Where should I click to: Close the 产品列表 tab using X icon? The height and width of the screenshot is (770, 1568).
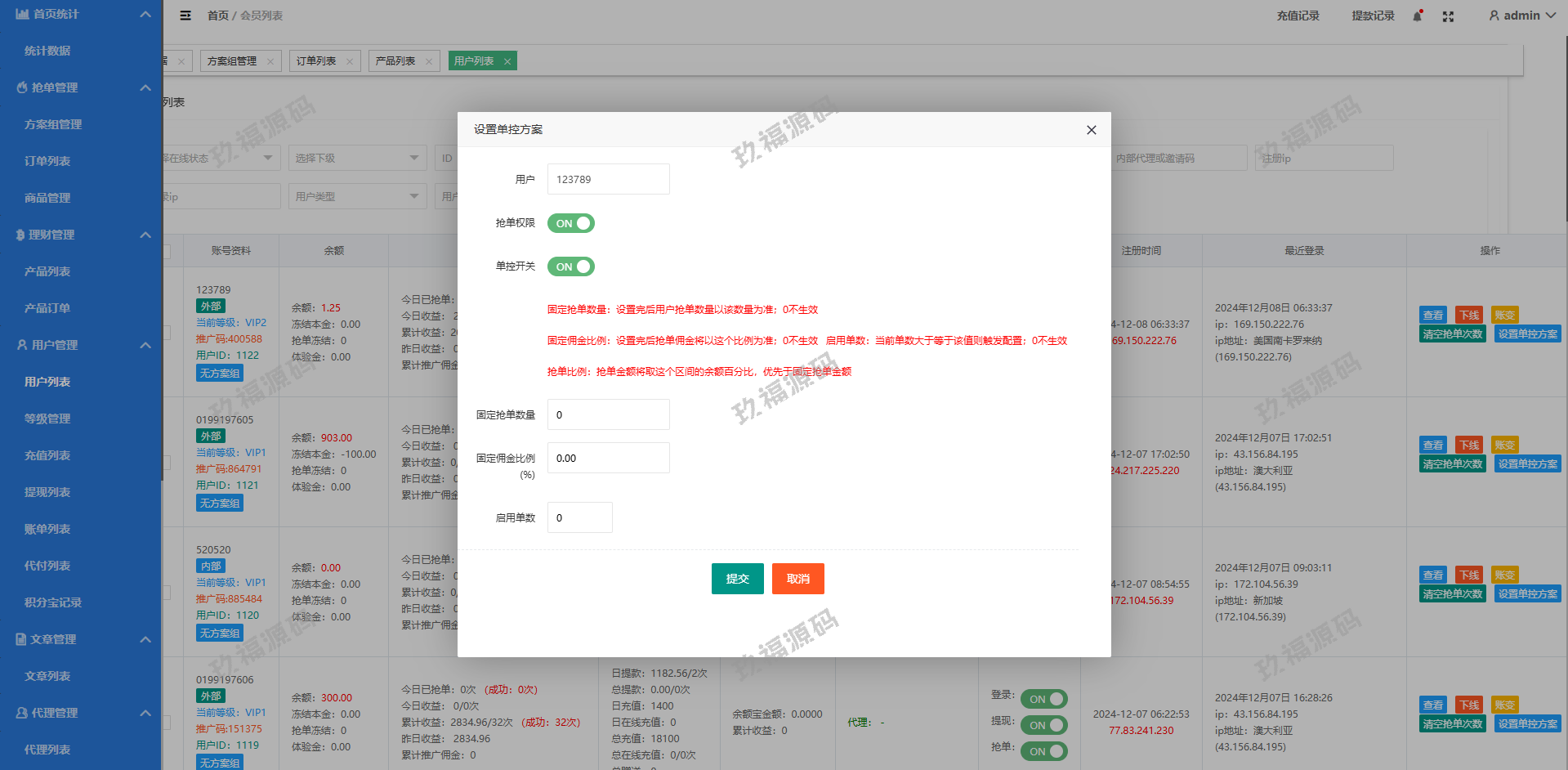point(429,61)
